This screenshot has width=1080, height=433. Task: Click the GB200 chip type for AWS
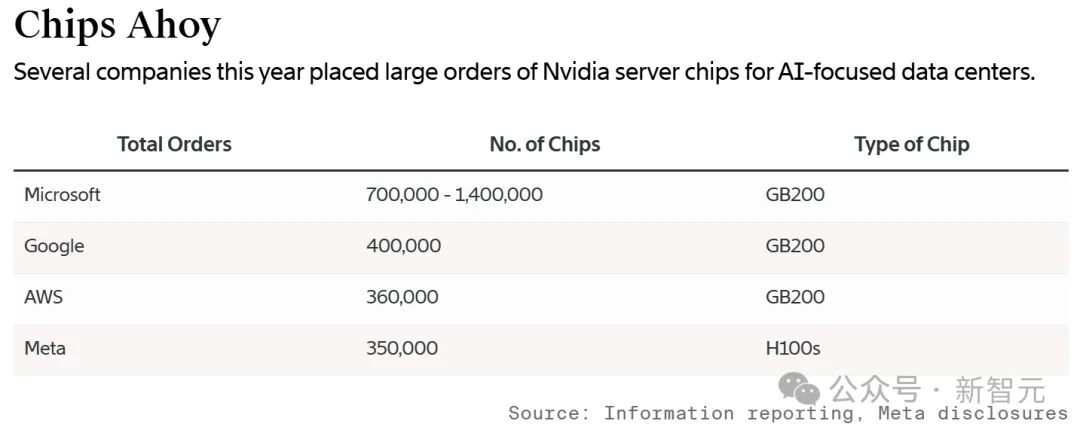795,297
